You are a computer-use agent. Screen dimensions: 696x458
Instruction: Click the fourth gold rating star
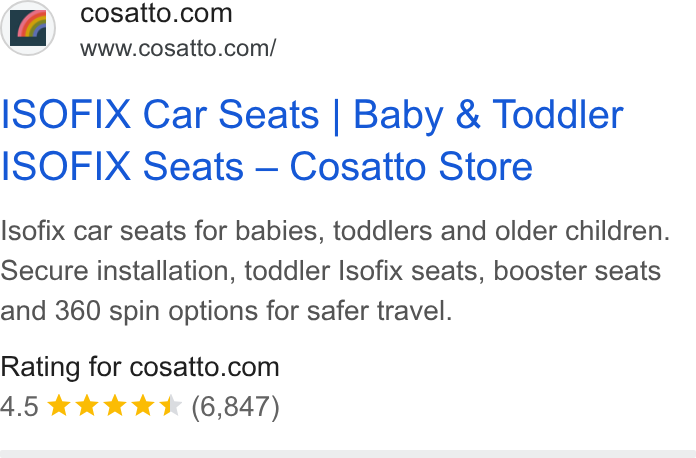click(143, 406)
